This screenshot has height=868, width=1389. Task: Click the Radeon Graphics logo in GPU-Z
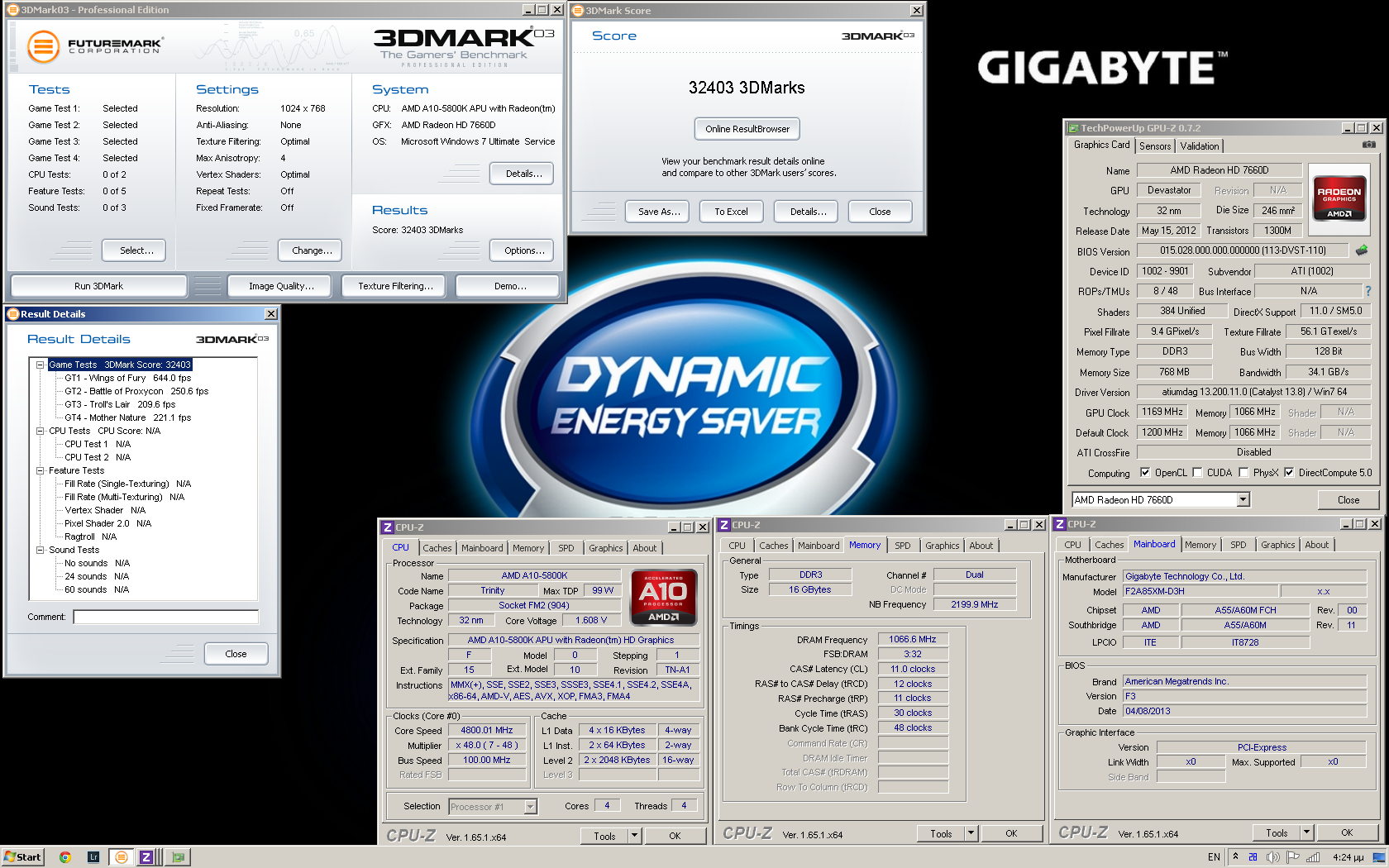point(1339,198)
